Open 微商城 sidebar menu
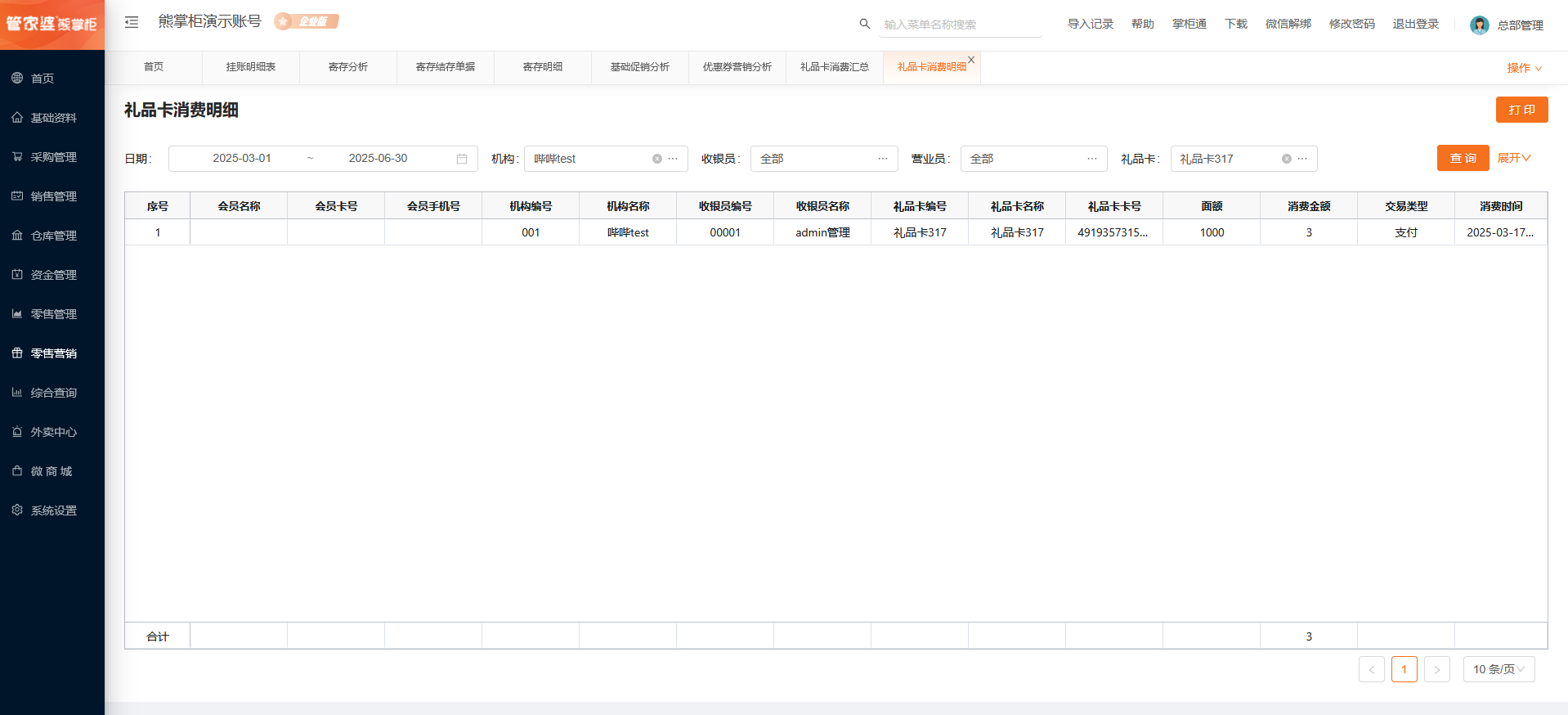The width and height of the screenshot is (1568, 715). point(52,471)
